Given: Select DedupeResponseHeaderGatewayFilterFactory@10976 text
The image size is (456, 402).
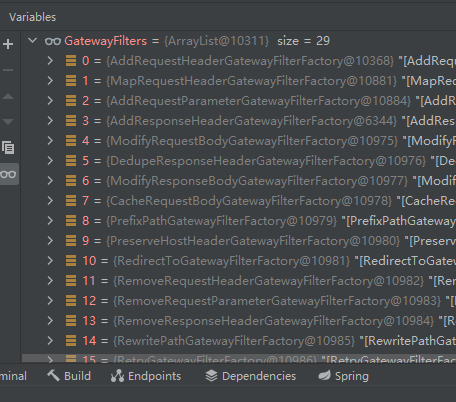Looking at the screenshot, I should (266, 161).
